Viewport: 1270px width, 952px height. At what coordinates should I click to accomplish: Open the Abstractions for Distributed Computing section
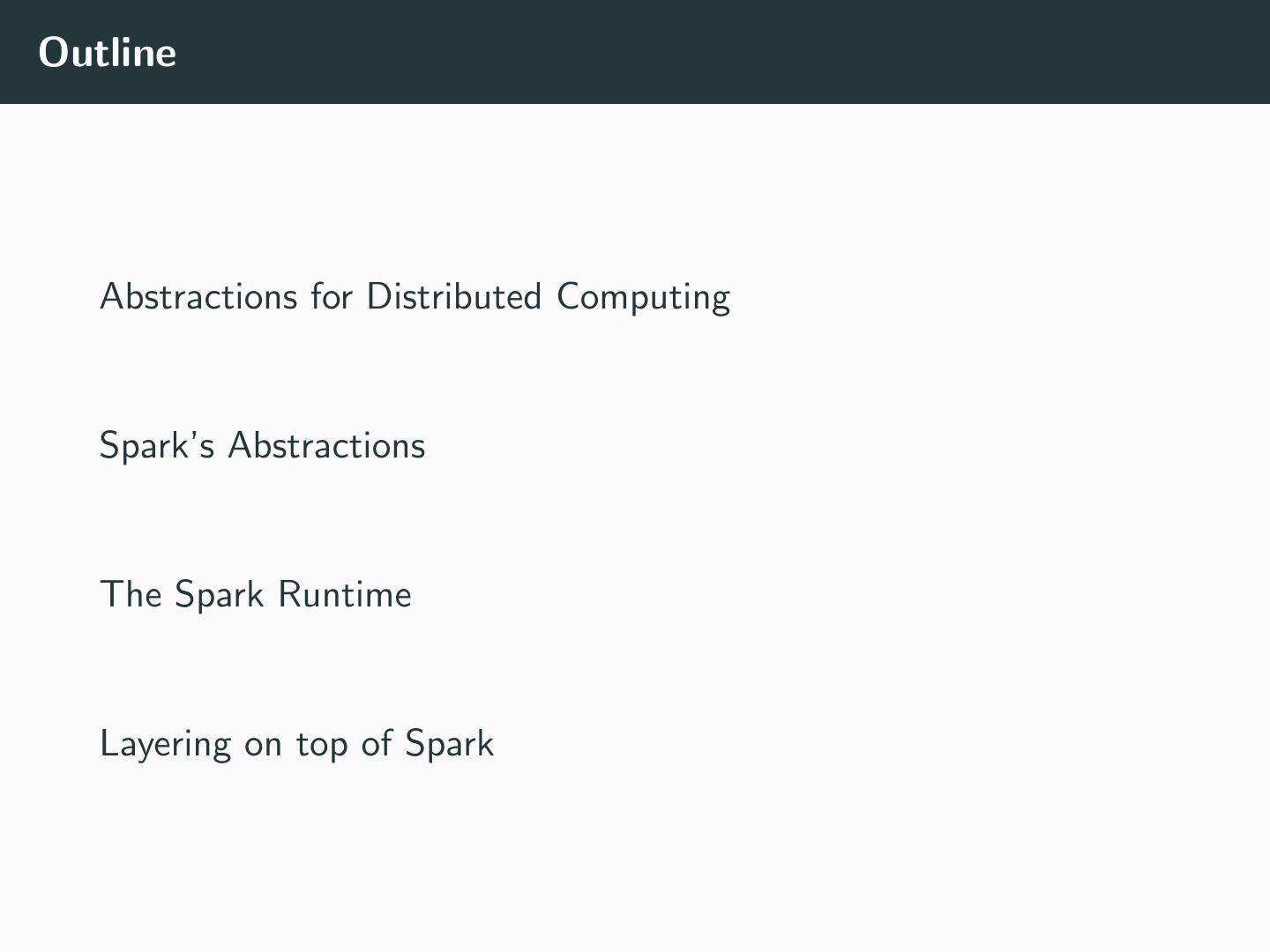tap(415, 297)
